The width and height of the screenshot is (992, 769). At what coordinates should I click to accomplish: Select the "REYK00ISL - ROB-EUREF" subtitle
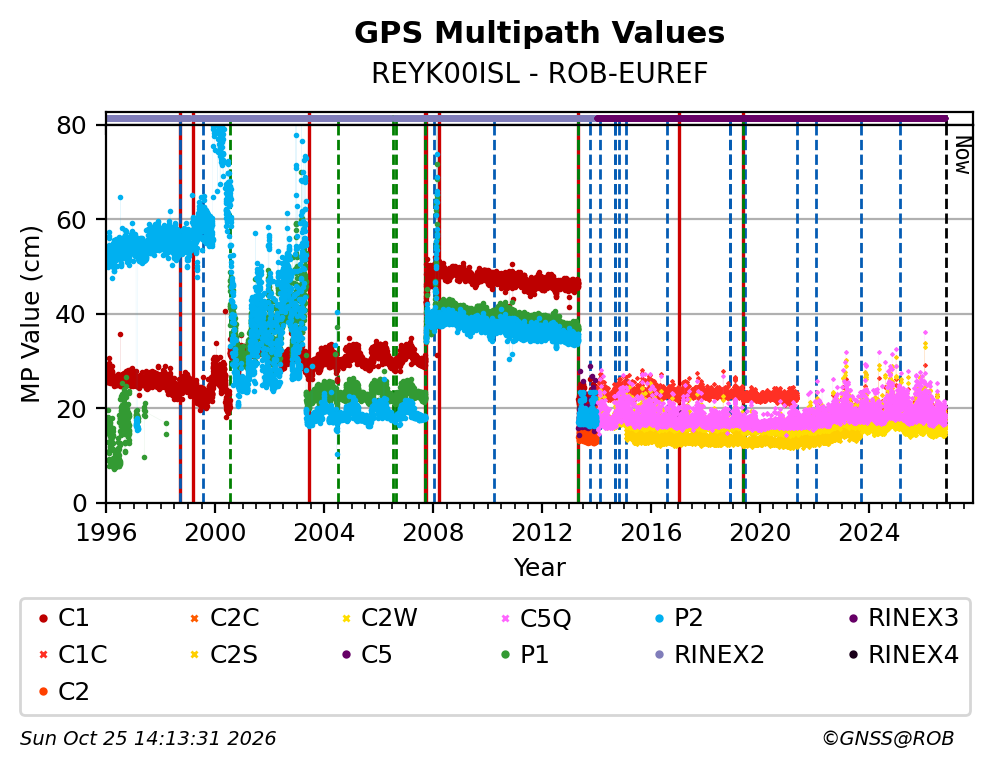coord(539,74)
